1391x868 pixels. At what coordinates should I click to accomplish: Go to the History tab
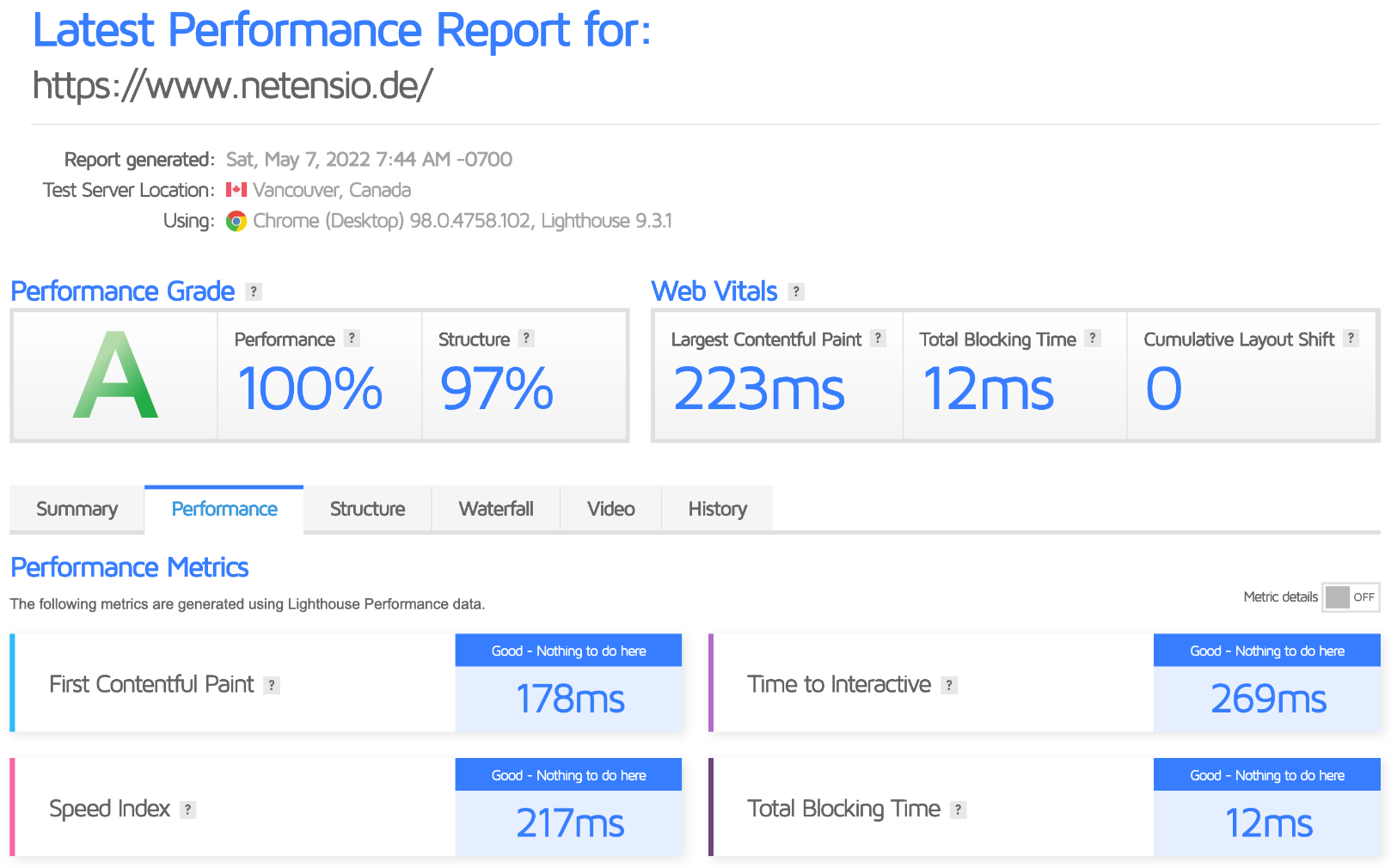point(718,509)
